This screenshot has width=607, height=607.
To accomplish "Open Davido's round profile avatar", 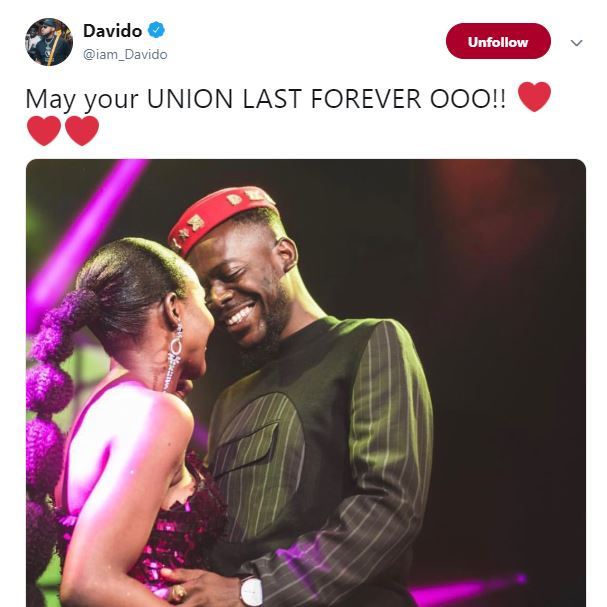I will tap(49, 42).
